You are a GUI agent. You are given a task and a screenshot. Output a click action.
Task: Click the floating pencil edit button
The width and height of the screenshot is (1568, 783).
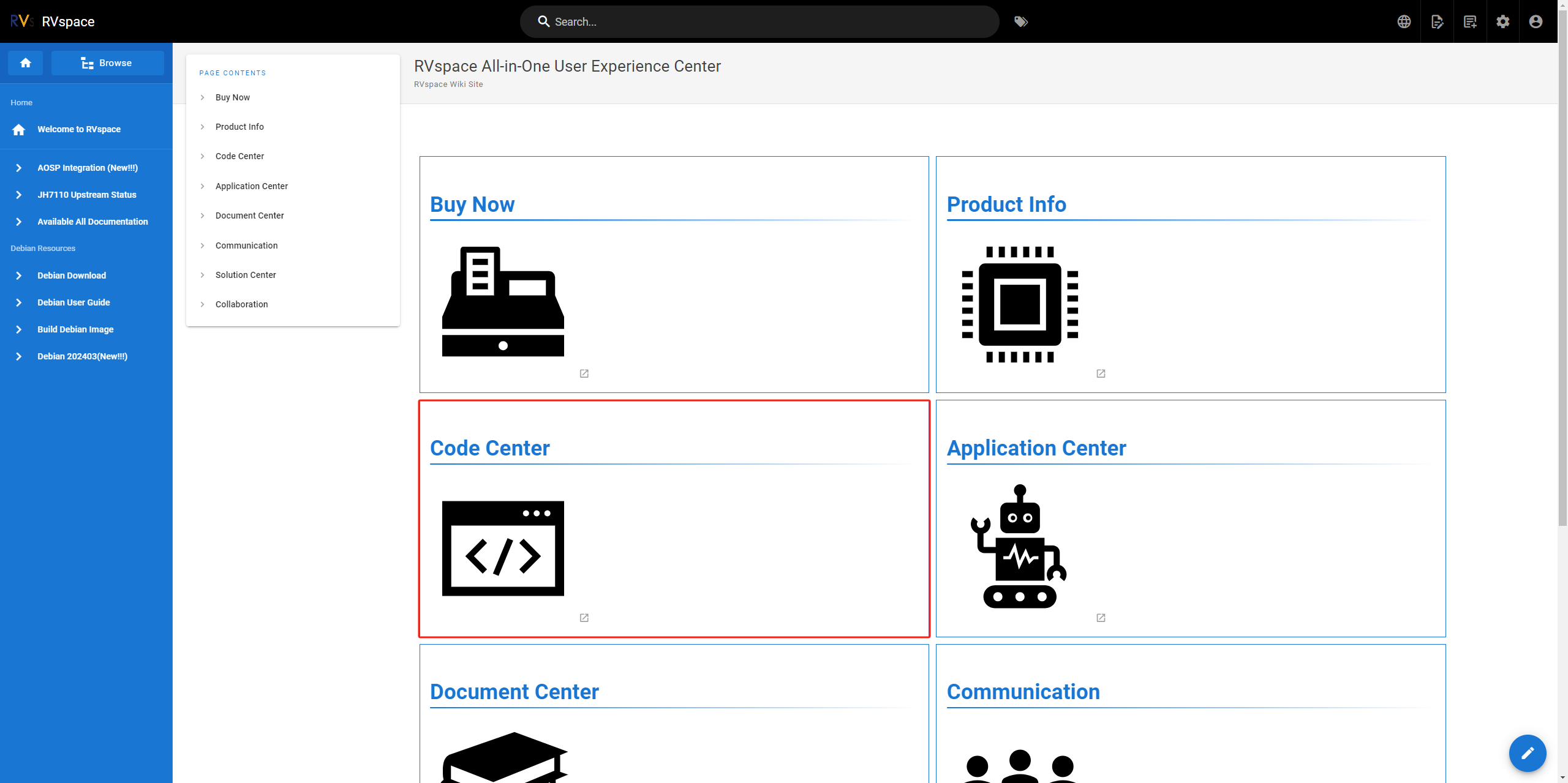pyautogui.click(x=1528, y=753)
